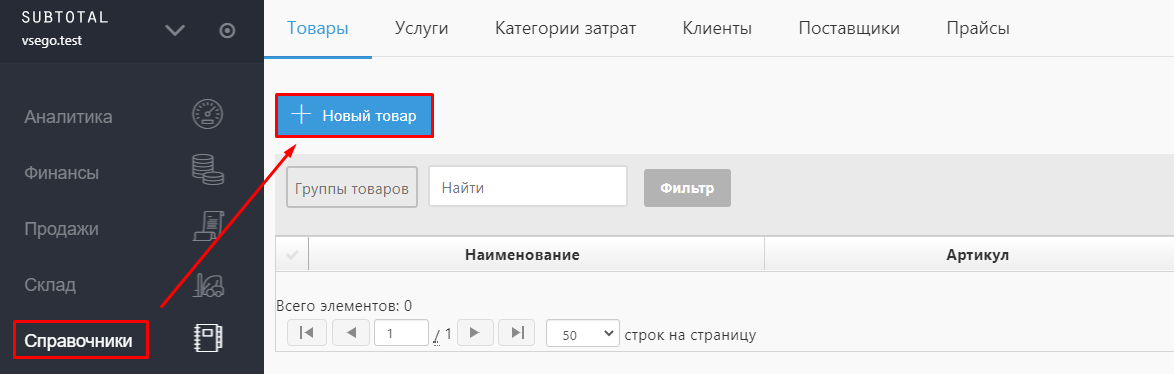
Task: Click the Группы товаров button
Action: click(352, 187)
